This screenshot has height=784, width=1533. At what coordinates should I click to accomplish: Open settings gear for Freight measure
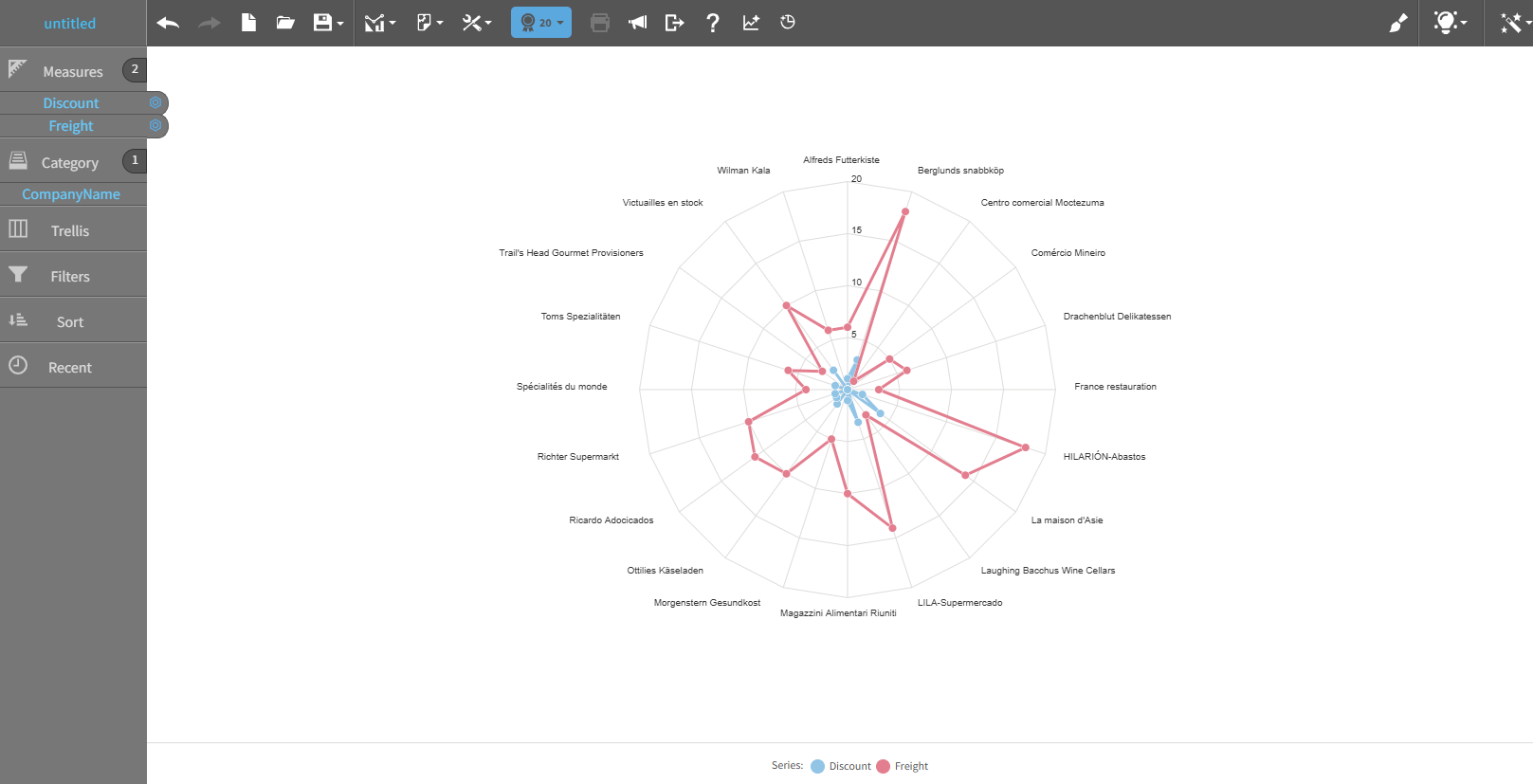(155, 125)
